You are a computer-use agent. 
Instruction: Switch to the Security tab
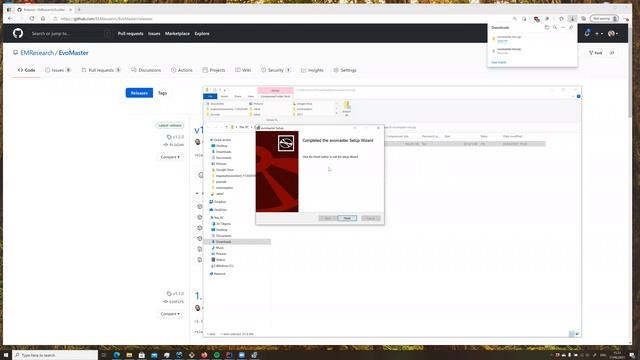coord(276,70)
